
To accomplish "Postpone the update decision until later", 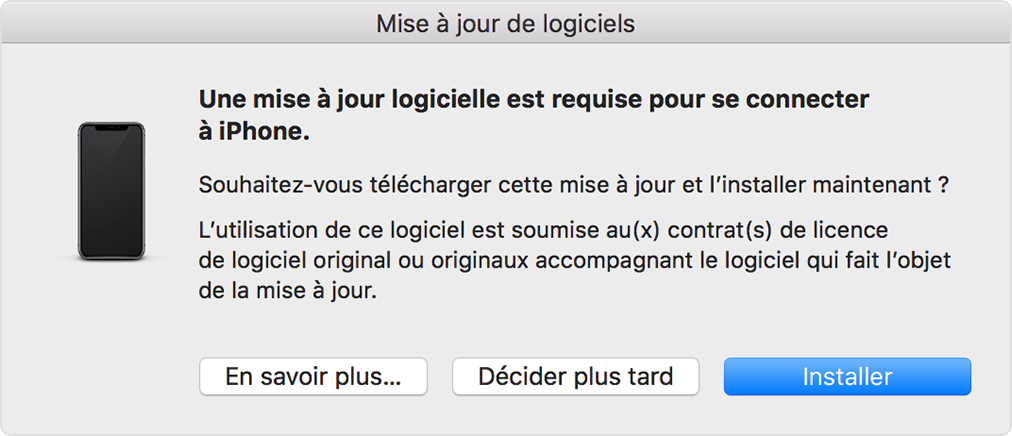I will (575, 376).
